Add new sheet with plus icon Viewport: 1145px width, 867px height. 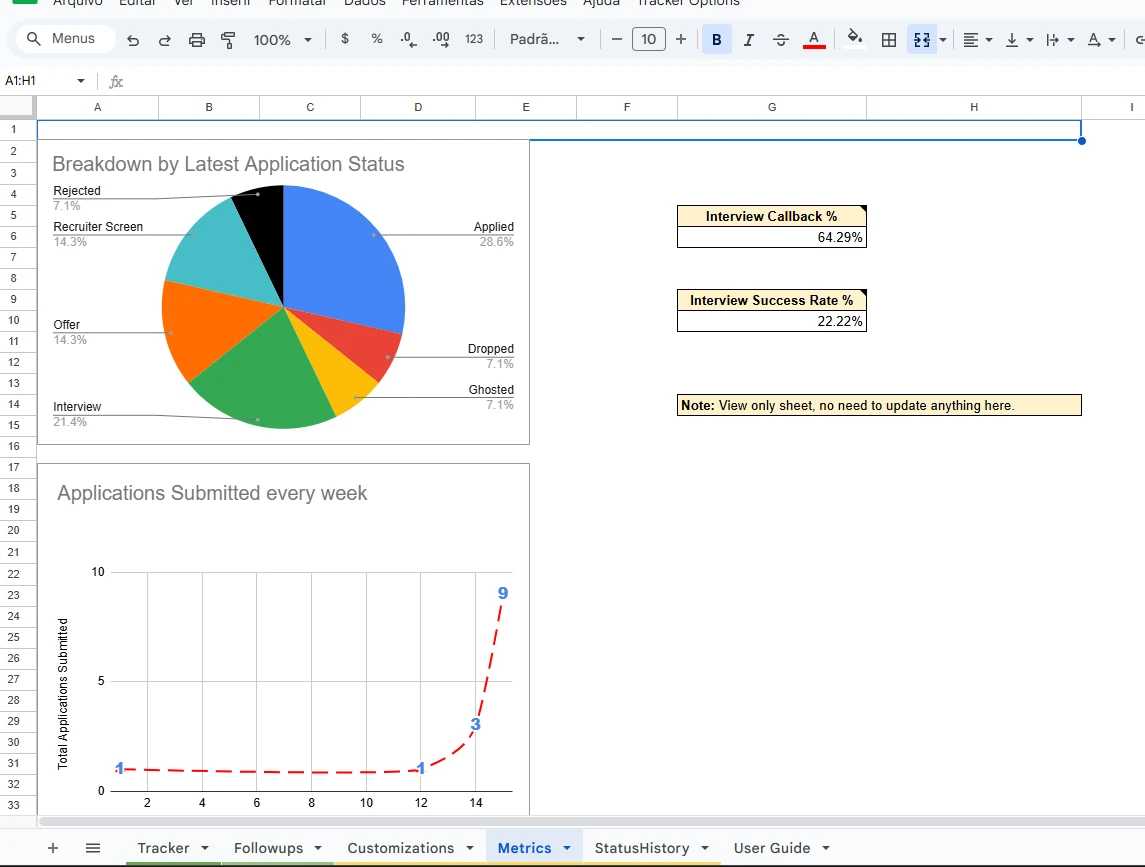(x=53, y=848)
